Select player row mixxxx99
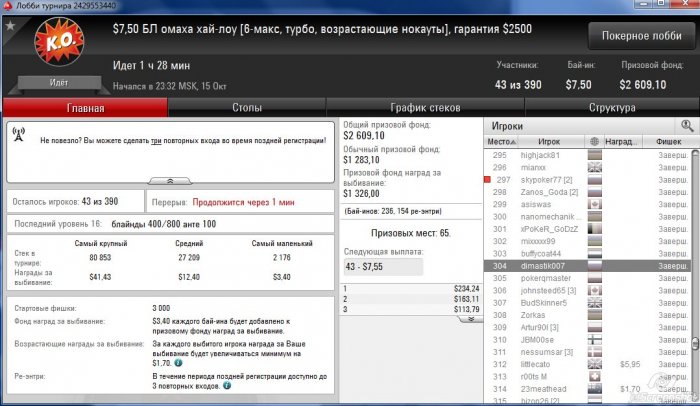The image size is (700, 406). click(x=587, y=241)
